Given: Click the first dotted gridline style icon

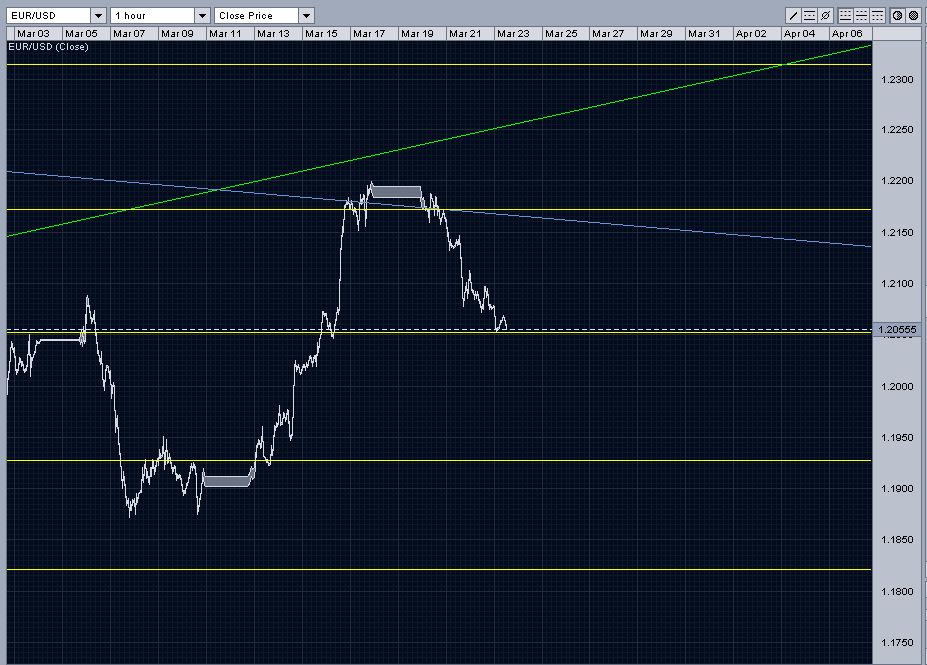Looking at the screenshot, I should click(846, 14).
